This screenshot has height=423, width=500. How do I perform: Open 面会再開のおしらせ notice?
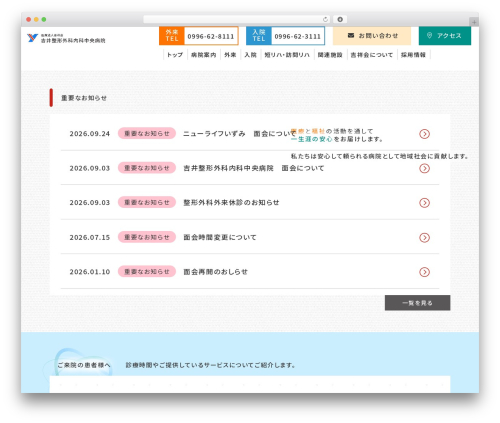[216, 272]
